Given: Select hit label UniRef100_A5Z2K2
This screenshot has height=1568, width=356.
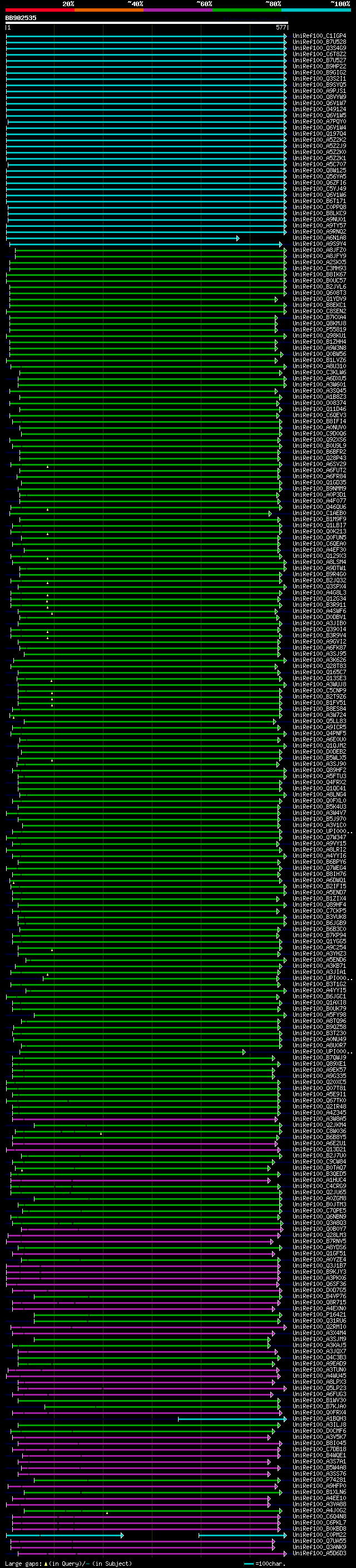Looking at the screenshot, I should [x=319, y=140].
